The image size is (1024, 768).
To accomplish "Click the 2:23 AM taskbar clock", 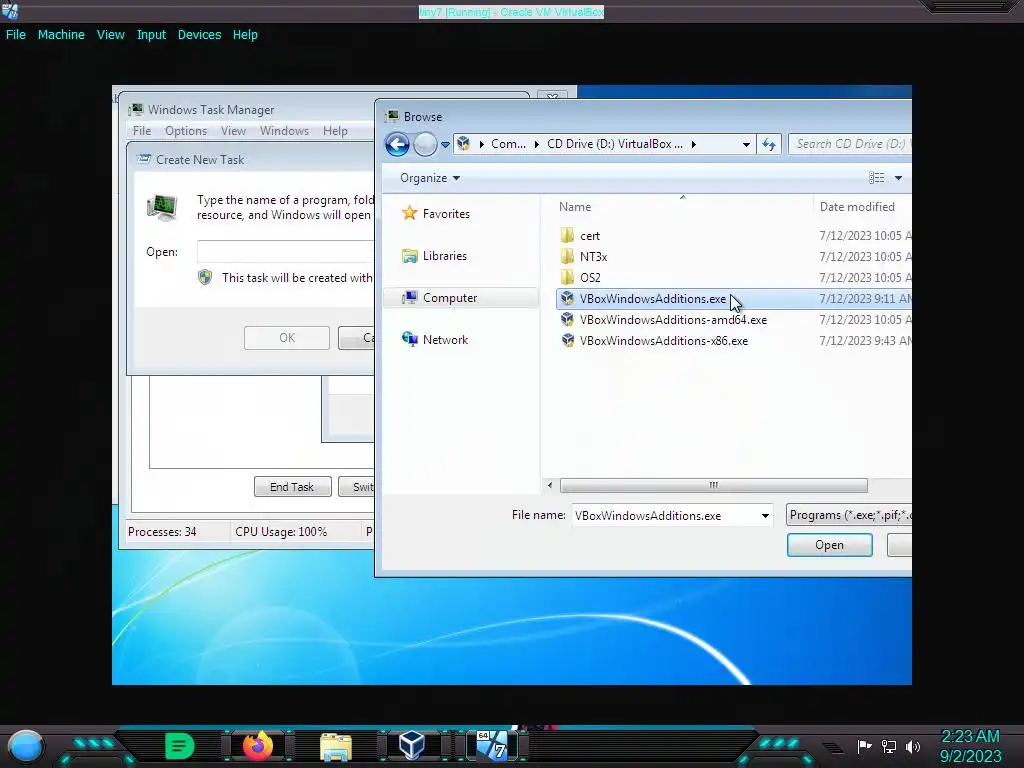I will click(x=970, y=736).
